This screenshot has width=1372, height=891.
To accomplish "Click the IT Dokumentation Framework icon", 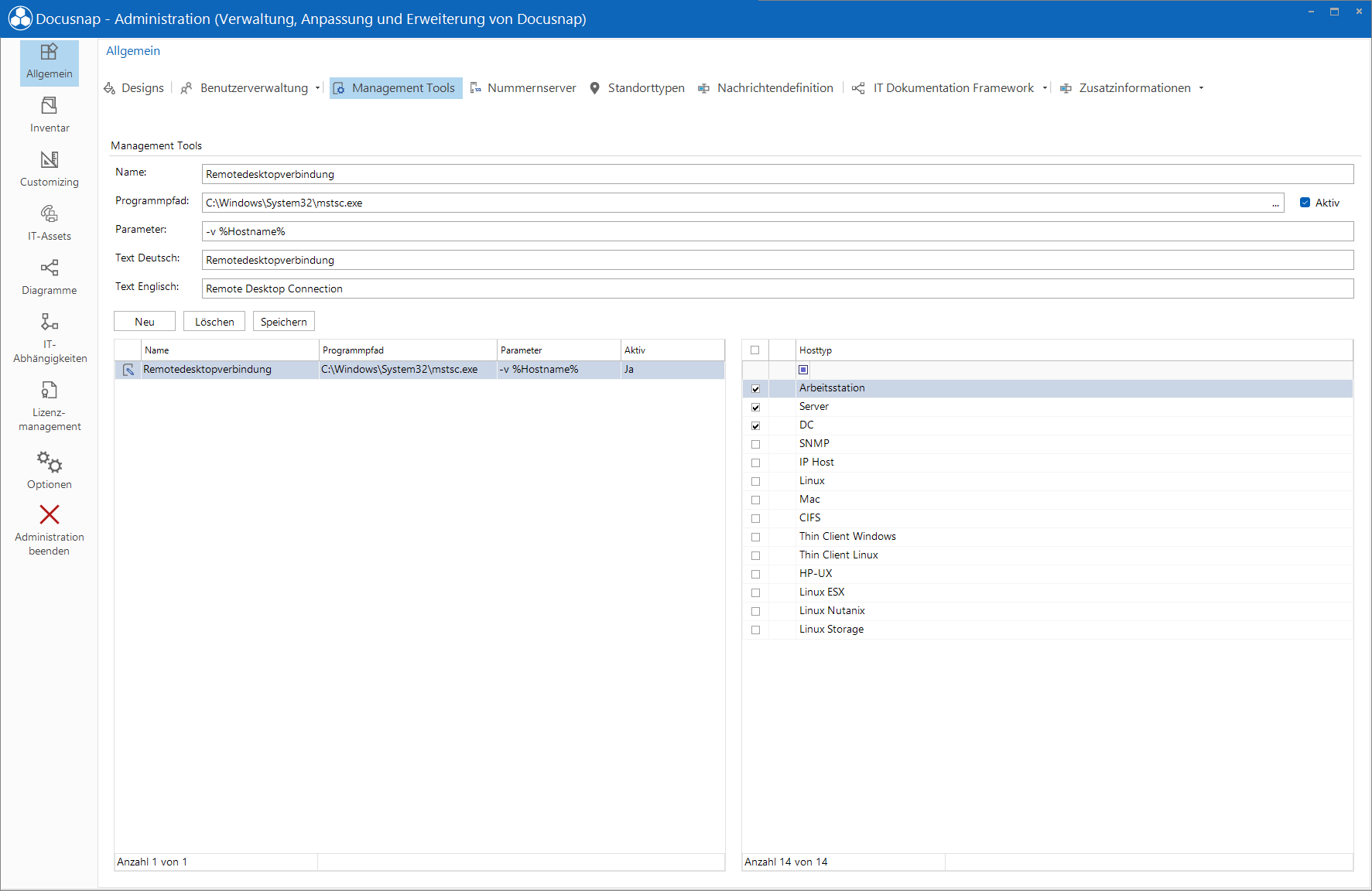I will point(858,88).
